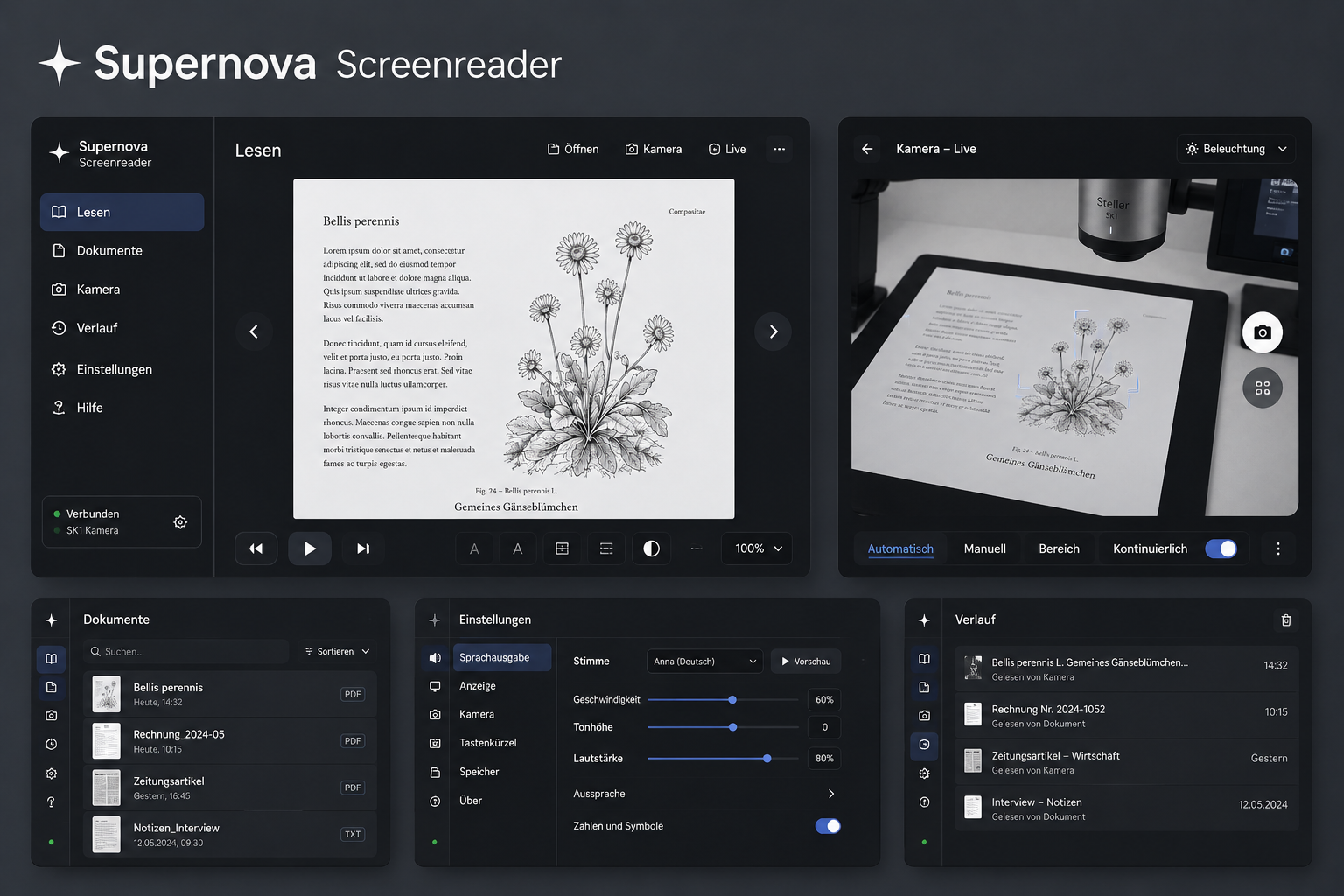1344x896 pixels.
Task: Adjust the Lautstärke slider
Action: (x=723, y=759)
